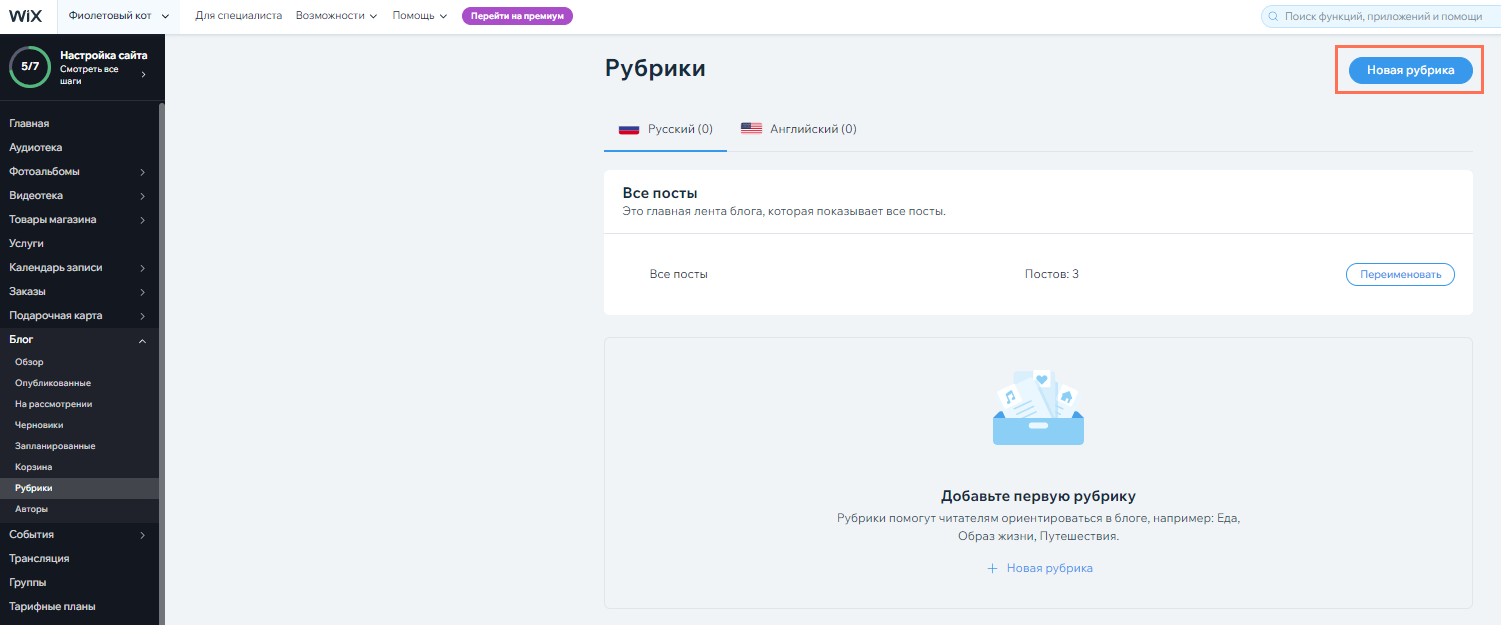Click the search field for functions and apps
This screenshot has height=625, width=1501.
pyautogui.click(x=1381, y=17)
